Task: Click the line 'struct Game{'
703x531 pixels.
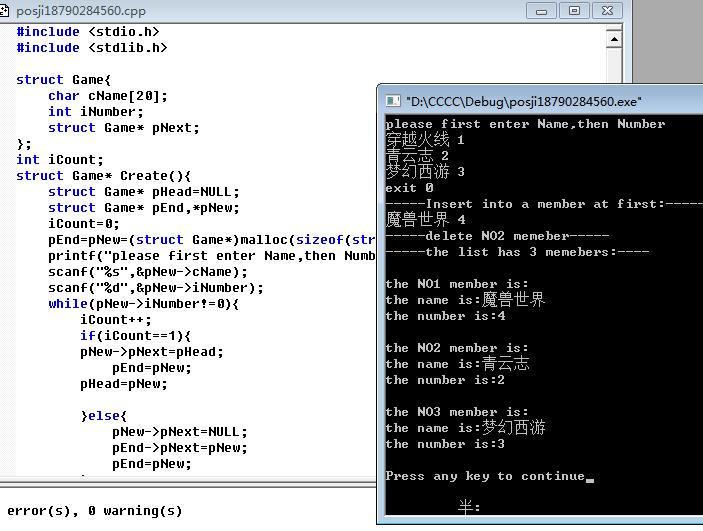Action: click(64, 80)
